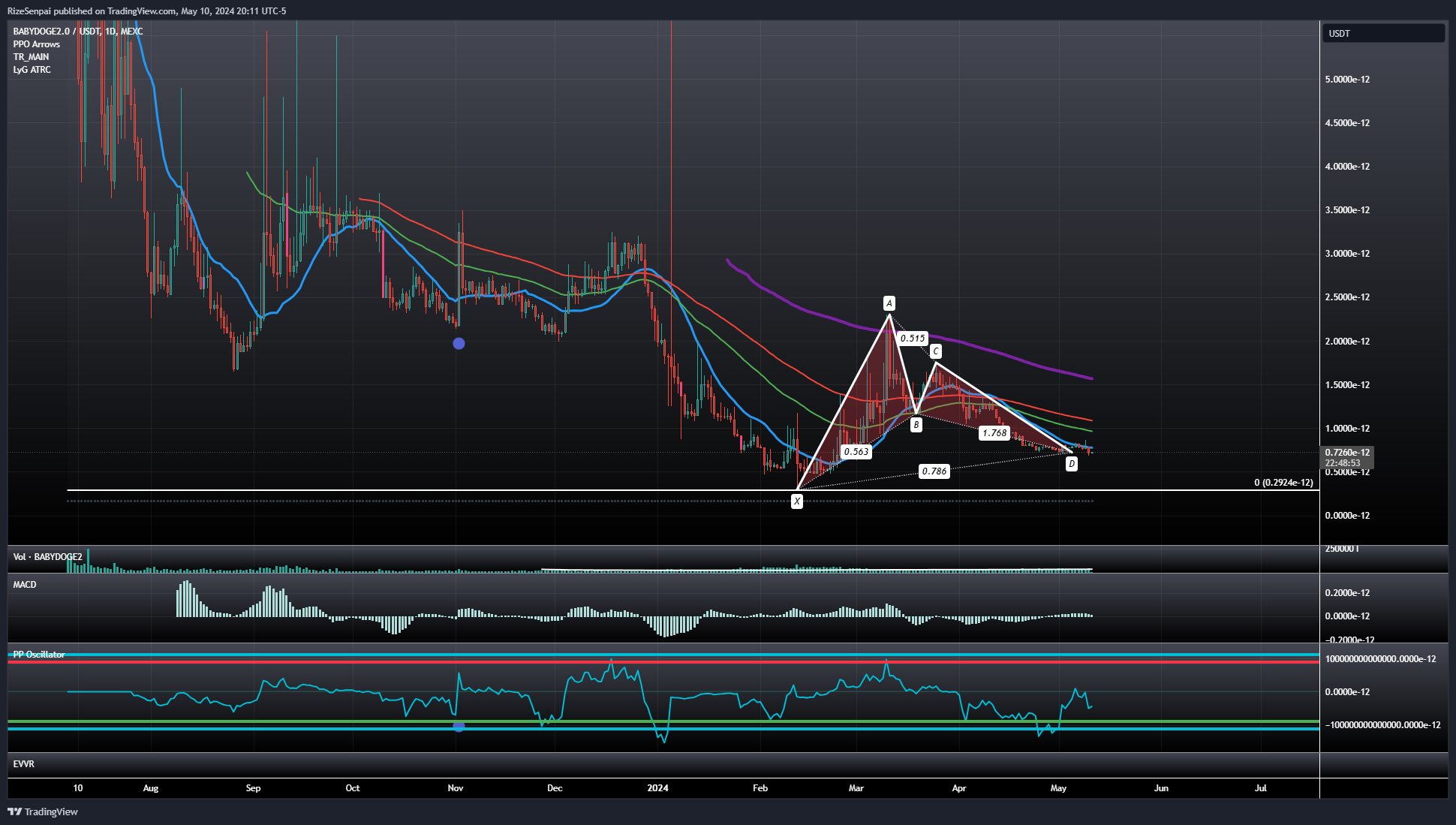Screen dimensions: 1456x825
Task: Click the USDT currency box
Action: click(x=1383, y=33)
